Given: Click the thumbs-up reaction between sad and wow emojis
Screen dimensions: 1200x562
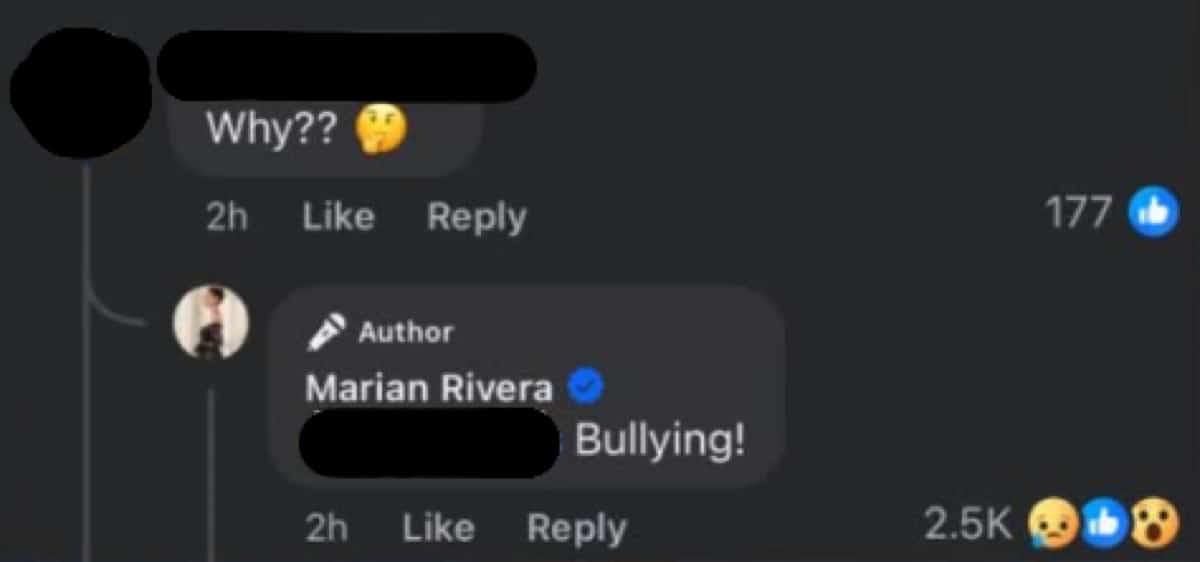Looking at the screenshot, I should (x=1106, y=526).
